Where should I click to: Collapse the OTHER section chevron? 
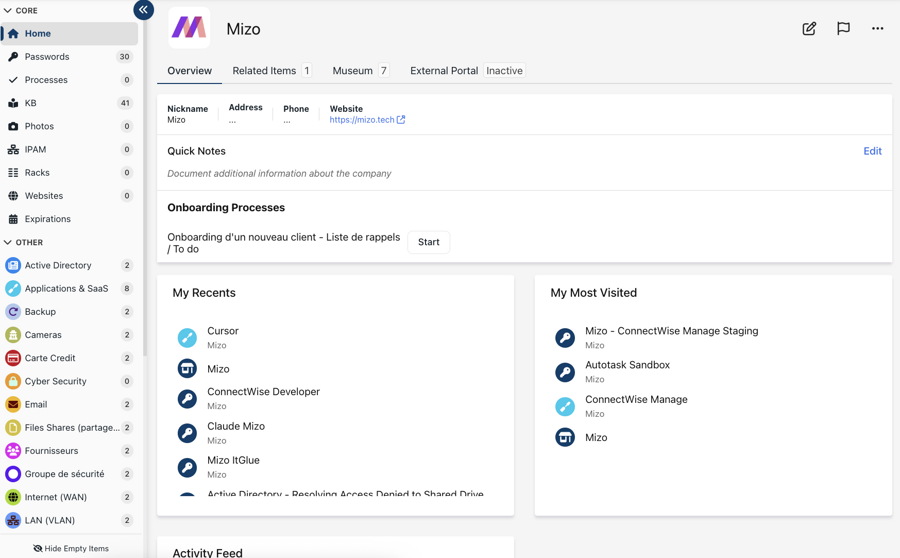coord(7,242)
